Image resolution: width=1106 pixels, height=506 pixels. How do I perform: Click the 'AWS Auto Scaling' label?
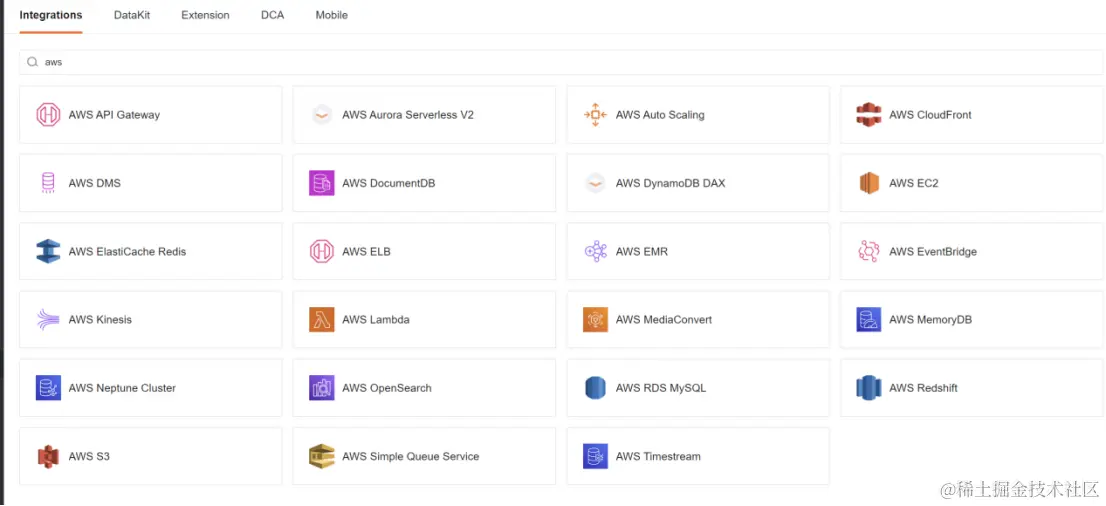point(660,115)
